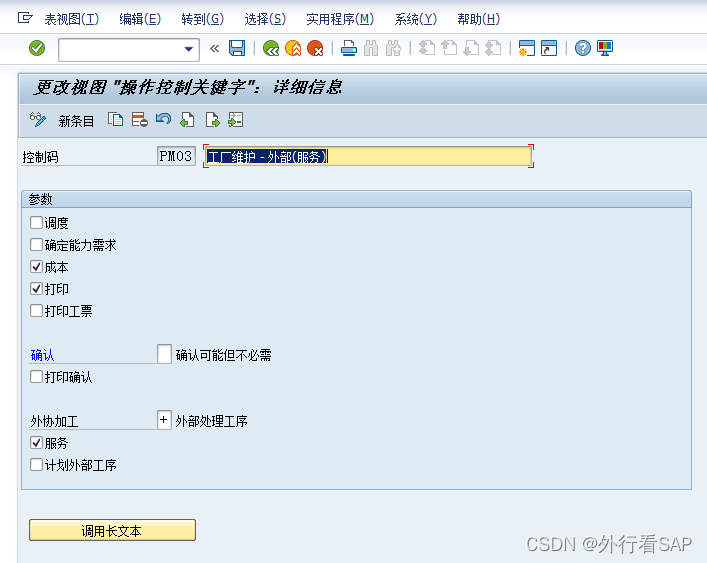The height and width of the screenshot is (563, 707).
Task: Enable the 打印确认 checkbox
Action: click(37, 376)
